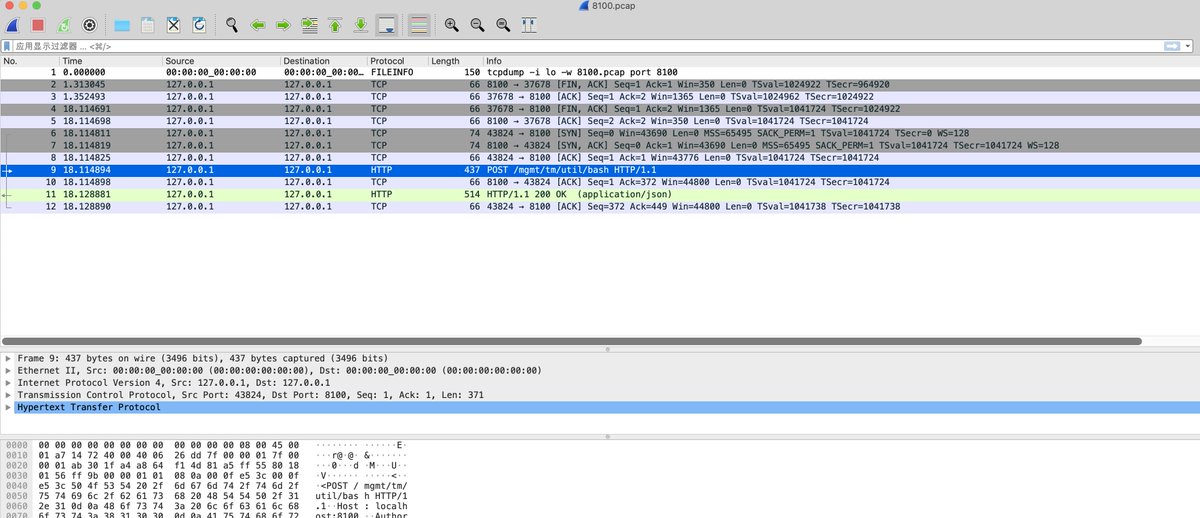Screen dimensions: 1200x518
Task: Click hex row offset 0000 in bytes pane
Action: (17, 443)
